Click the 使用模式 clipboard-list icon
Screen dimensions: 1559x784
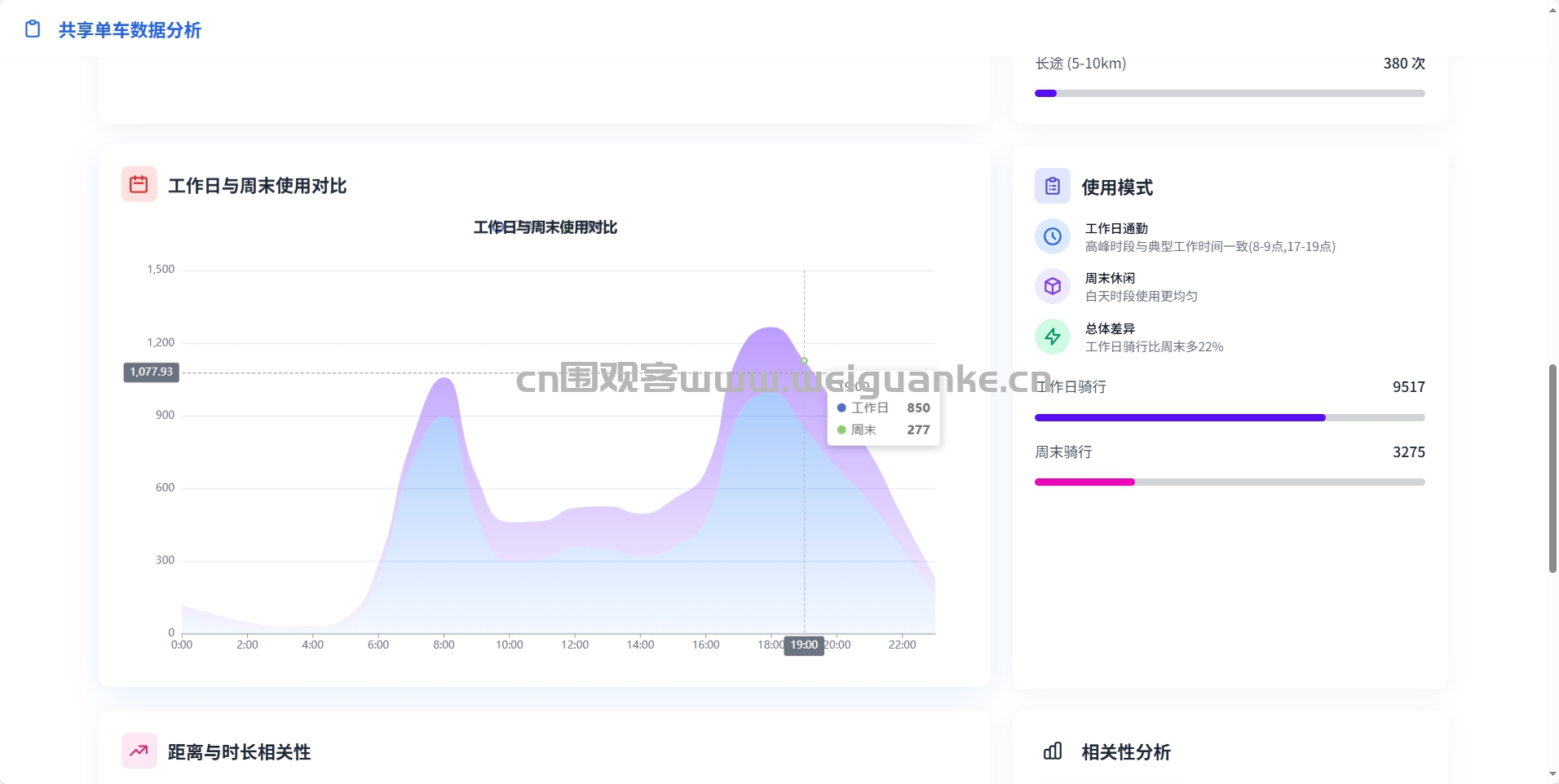(x=1052, y=186)
